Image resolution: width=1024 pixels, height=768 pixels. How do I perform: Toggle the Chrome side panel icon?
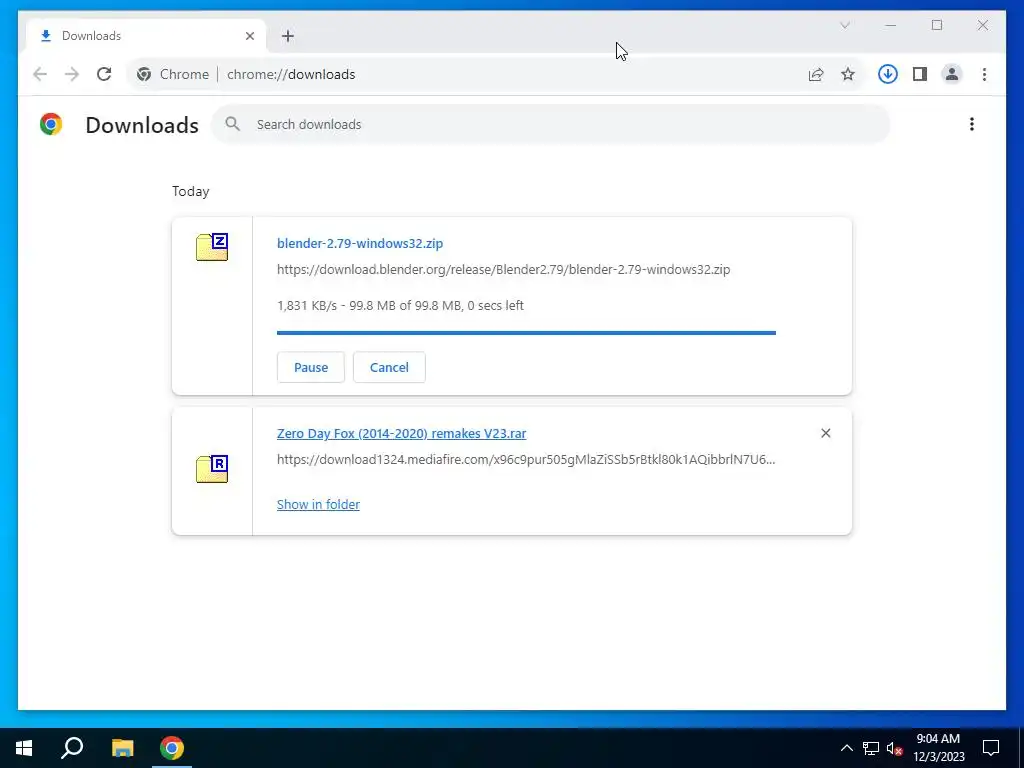coord(920,74)
